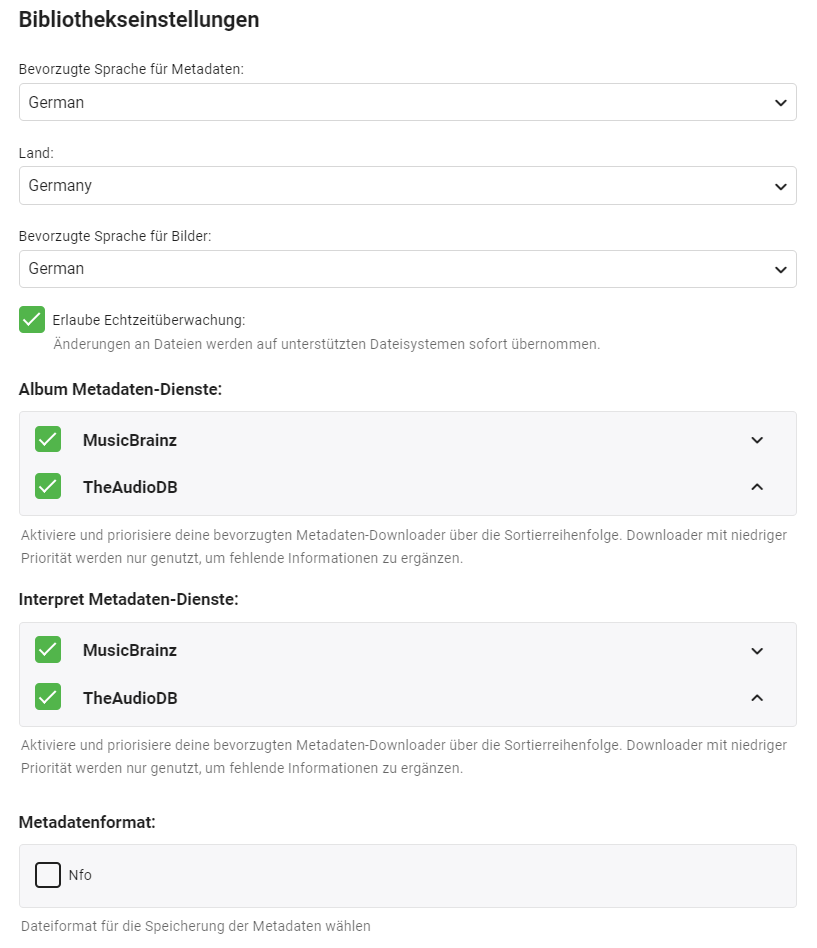Viewport: 817px width, 948px height.
Task: Uncheck MusicBrainz under Interpret Metadaten-Dienste
Action: (x=48, y=650)
